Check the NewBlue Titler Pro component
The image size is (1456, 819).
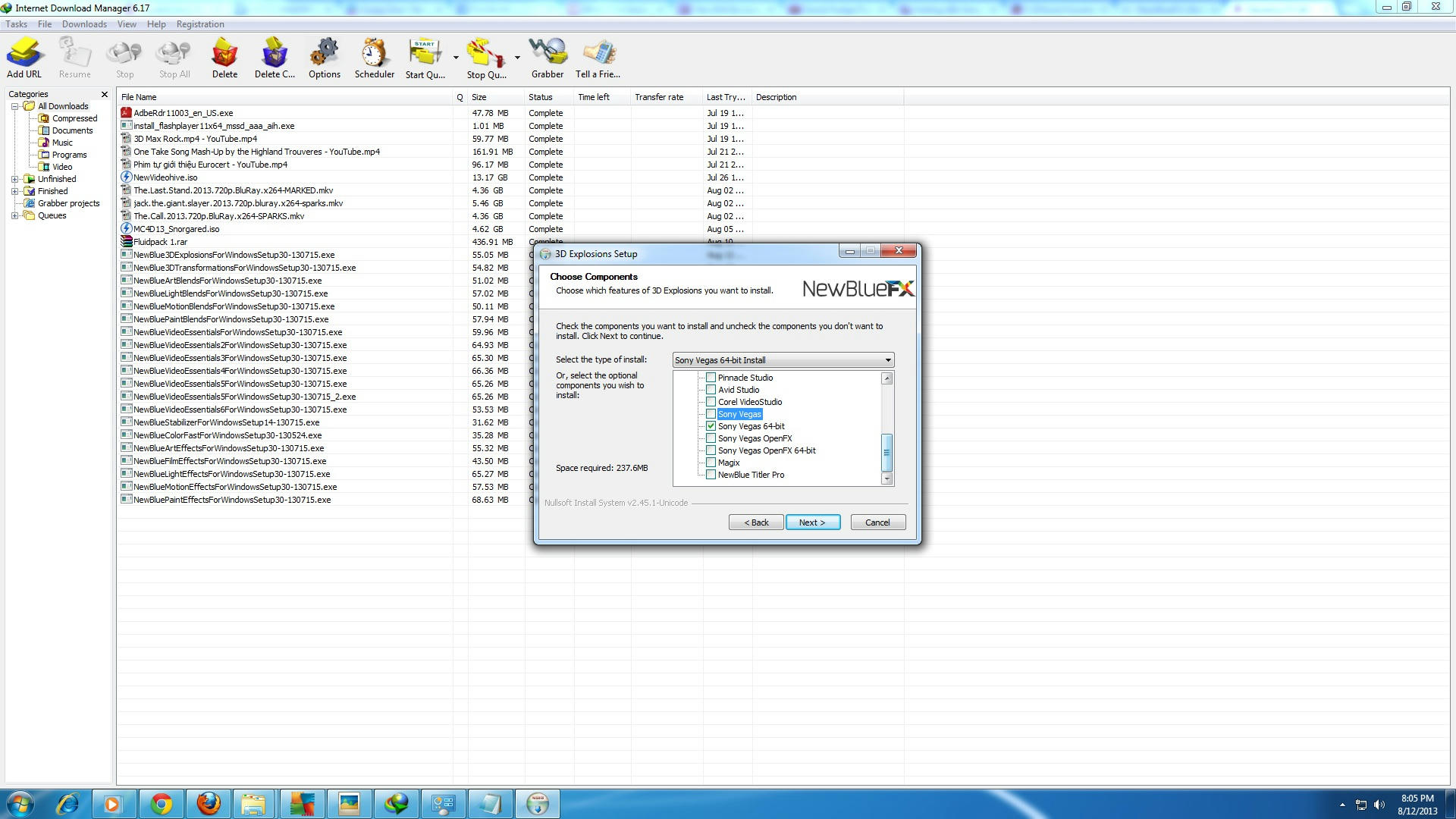point(711,475)
